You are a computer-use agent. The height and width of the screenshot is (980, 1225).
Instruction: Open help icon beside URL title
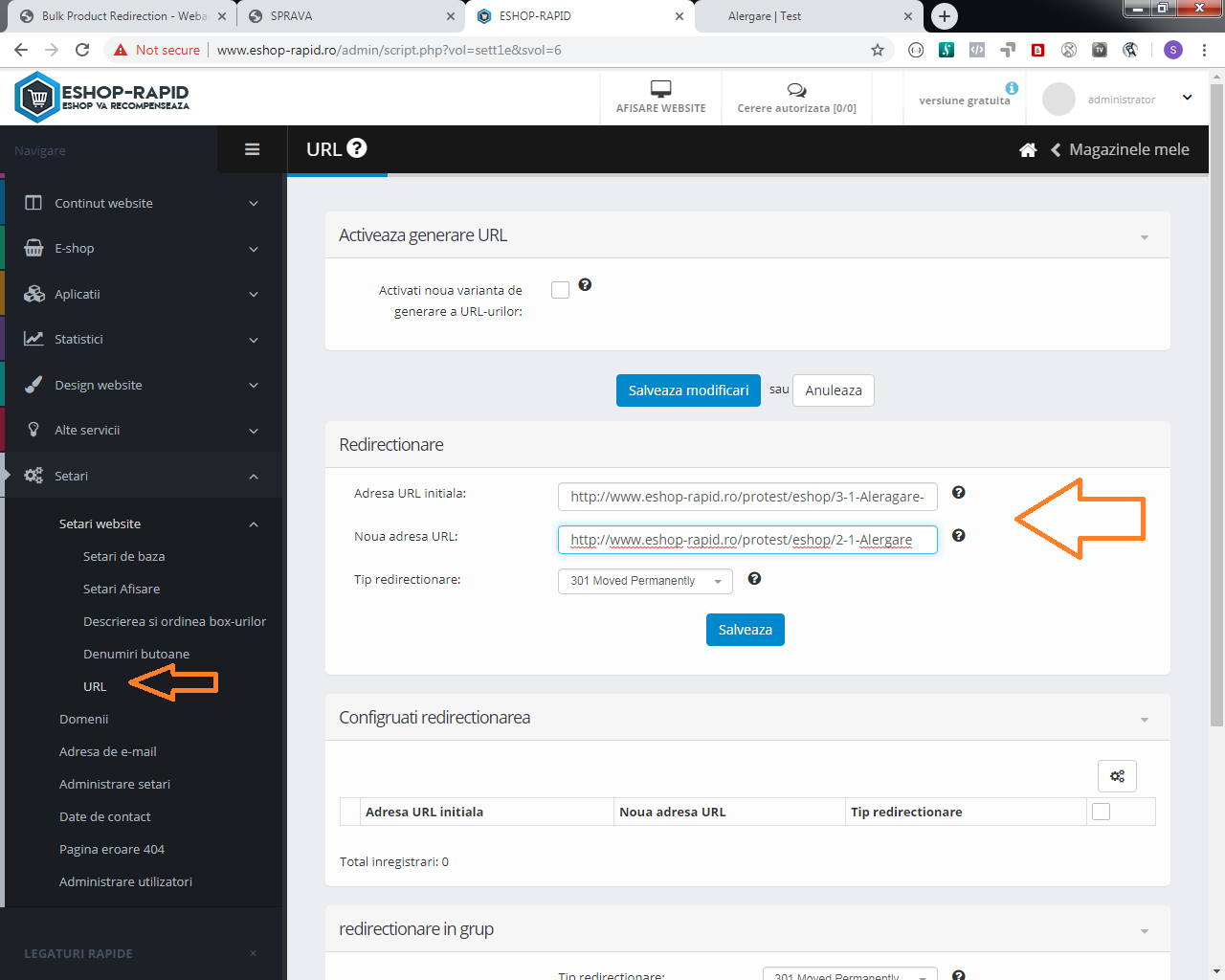click(x=357, y=148)
